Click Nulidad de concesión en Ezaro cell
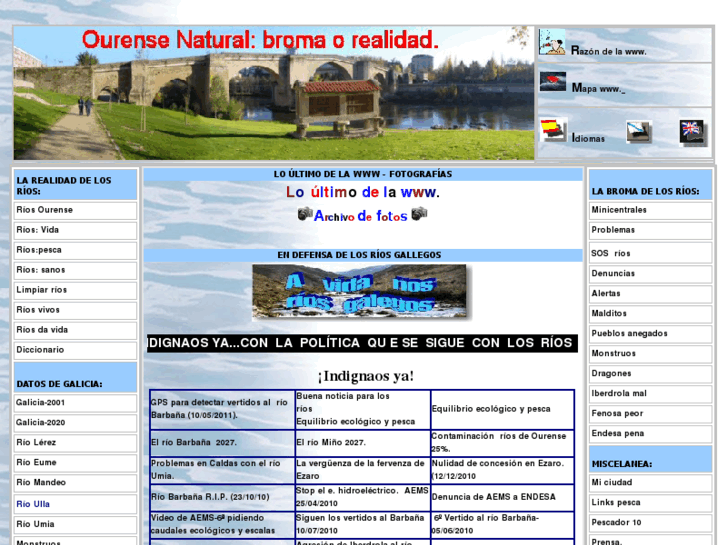 point(503,470)
